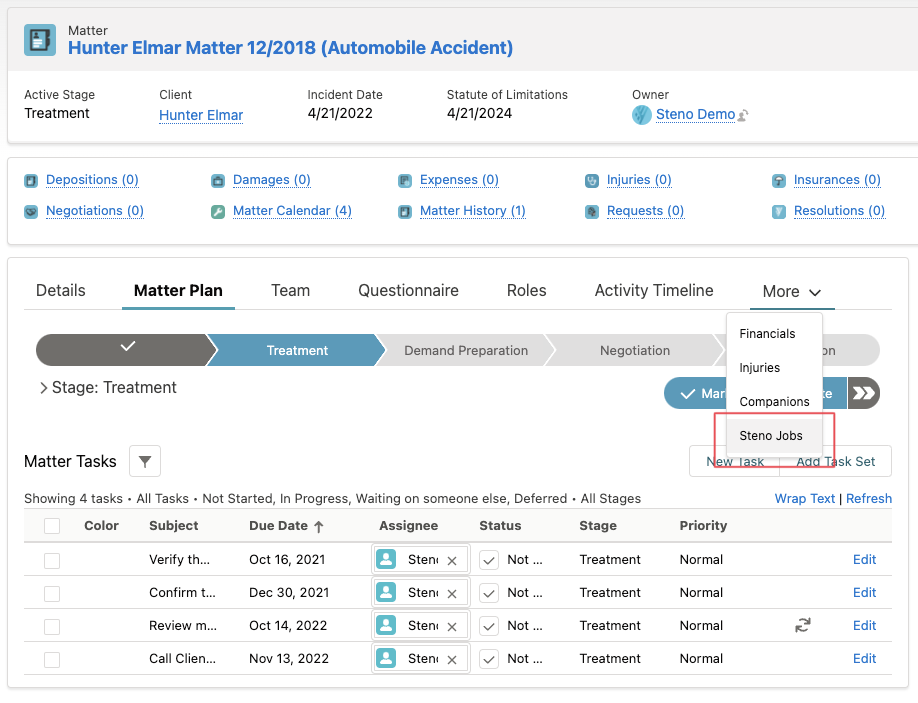Mark the Verify task complete via status check

489,560
